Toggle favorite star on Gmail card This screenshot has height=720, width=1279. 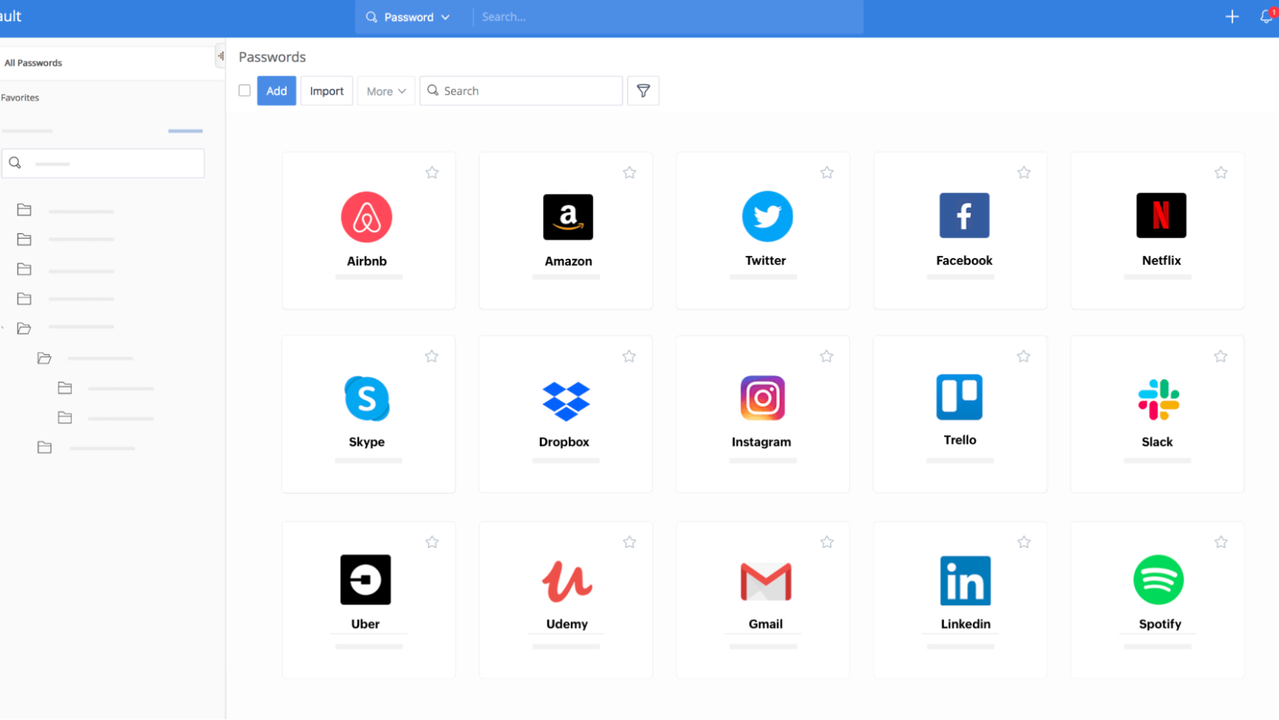(x=826, y=542)
